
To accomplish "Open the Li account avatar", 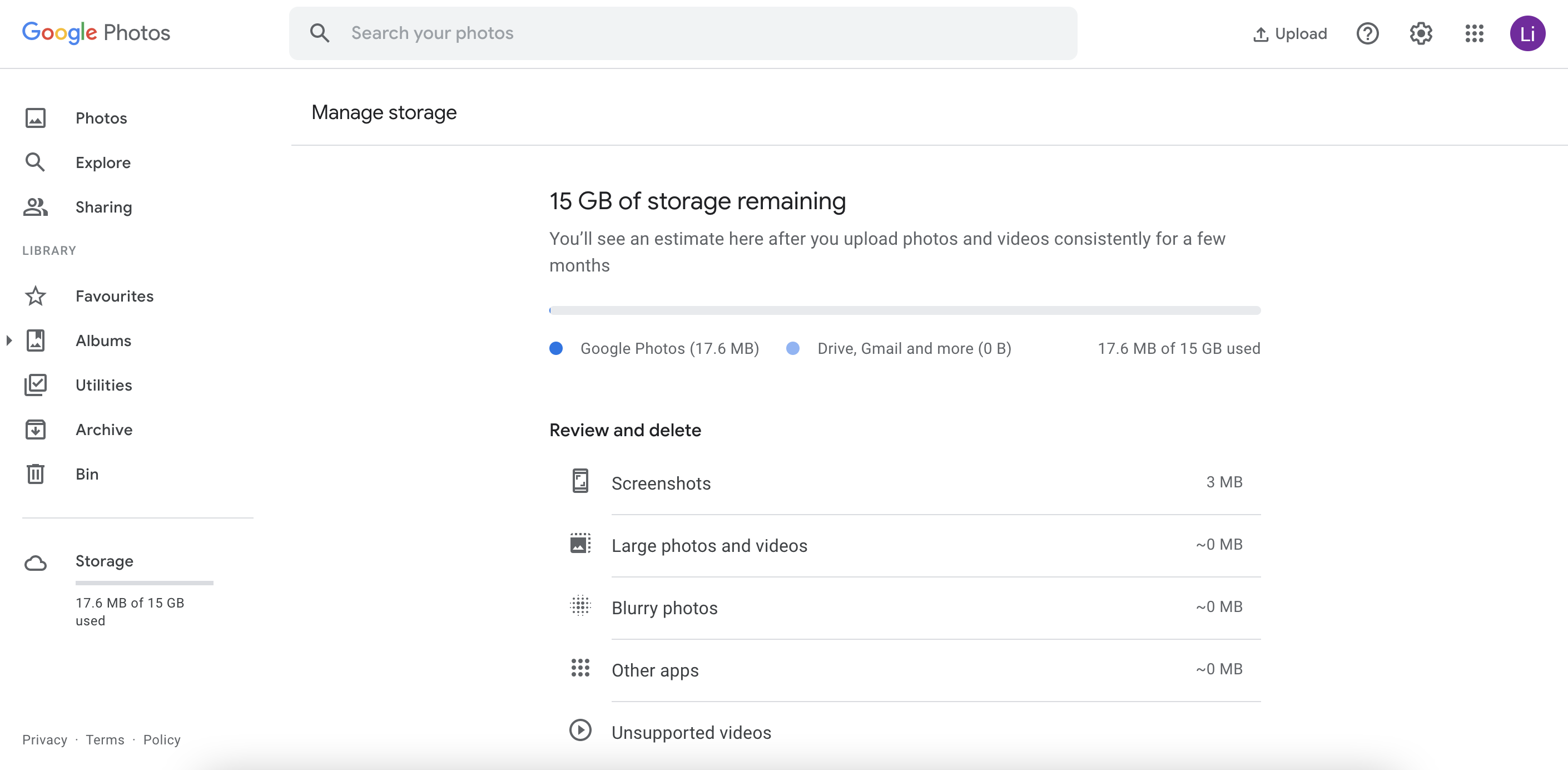I will [x=1527, y=33].
